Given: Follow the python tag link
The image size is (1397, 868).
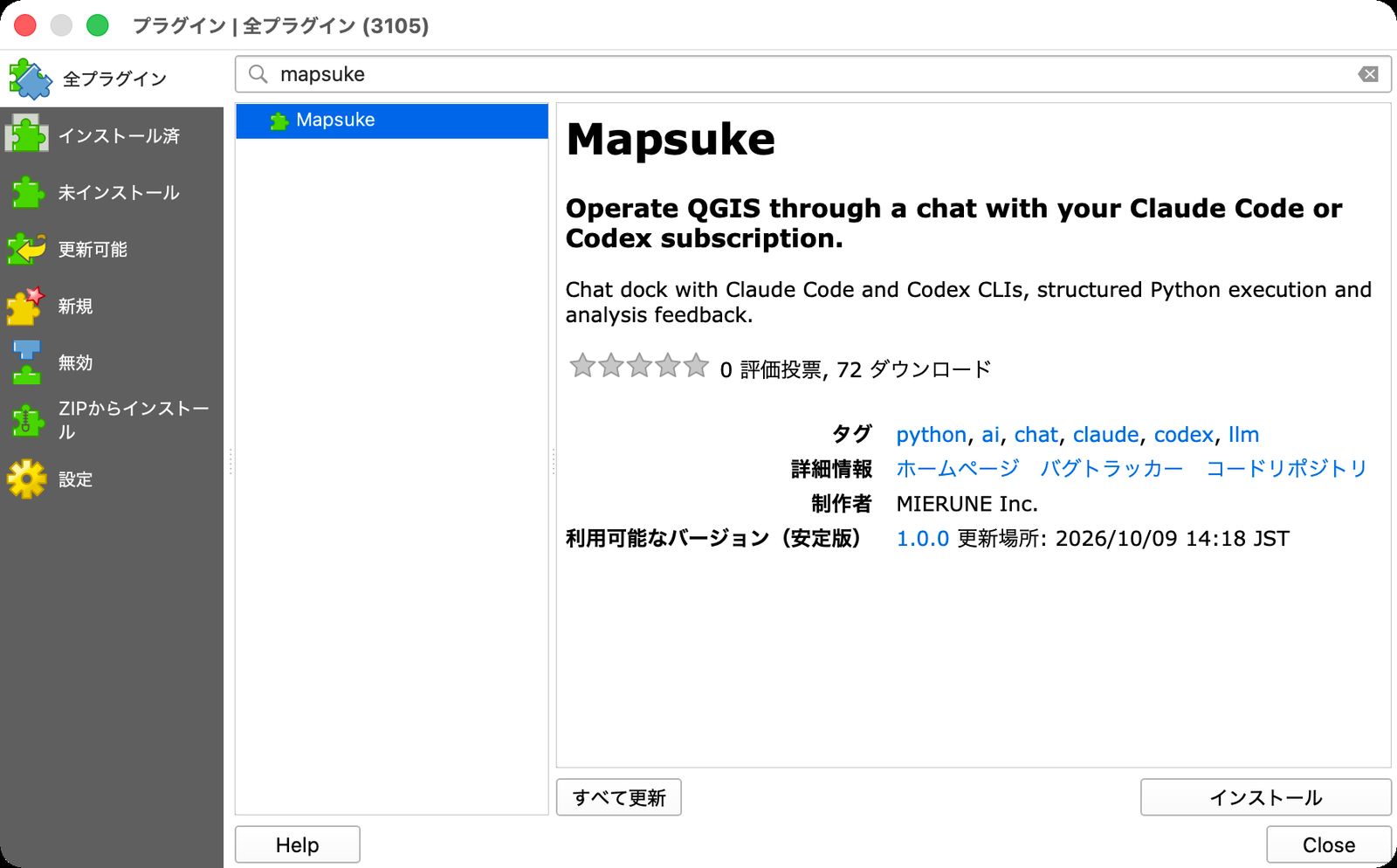Looking at the screenshot, I should tap(932, 435).
